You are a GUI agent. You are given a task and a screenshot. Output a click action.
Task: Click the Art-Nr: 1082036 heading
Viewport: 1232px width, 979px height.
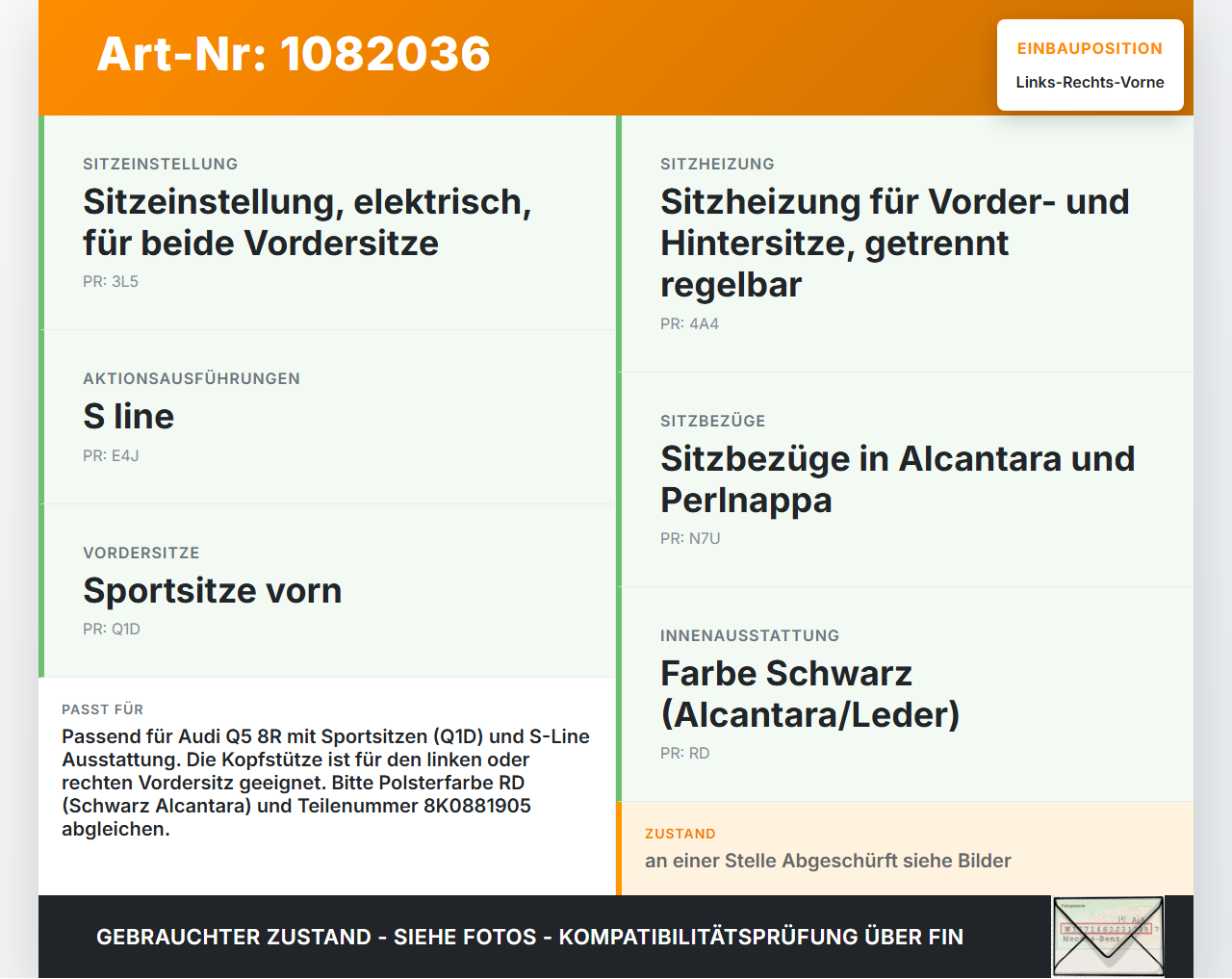(294, 54)
